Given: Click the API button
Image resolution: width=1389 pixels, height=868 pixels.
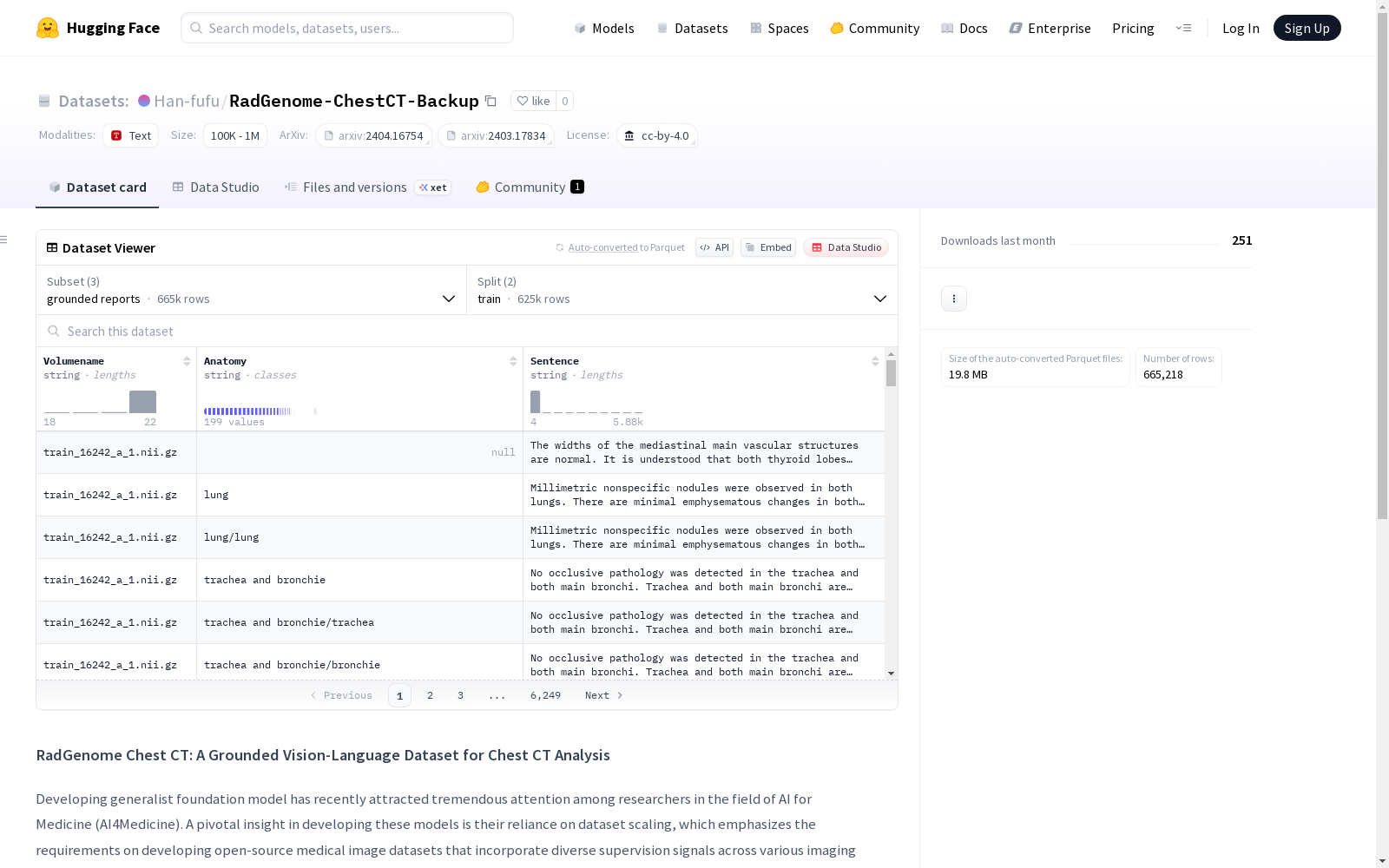Looking at the screenshot, I should [714, 247].
